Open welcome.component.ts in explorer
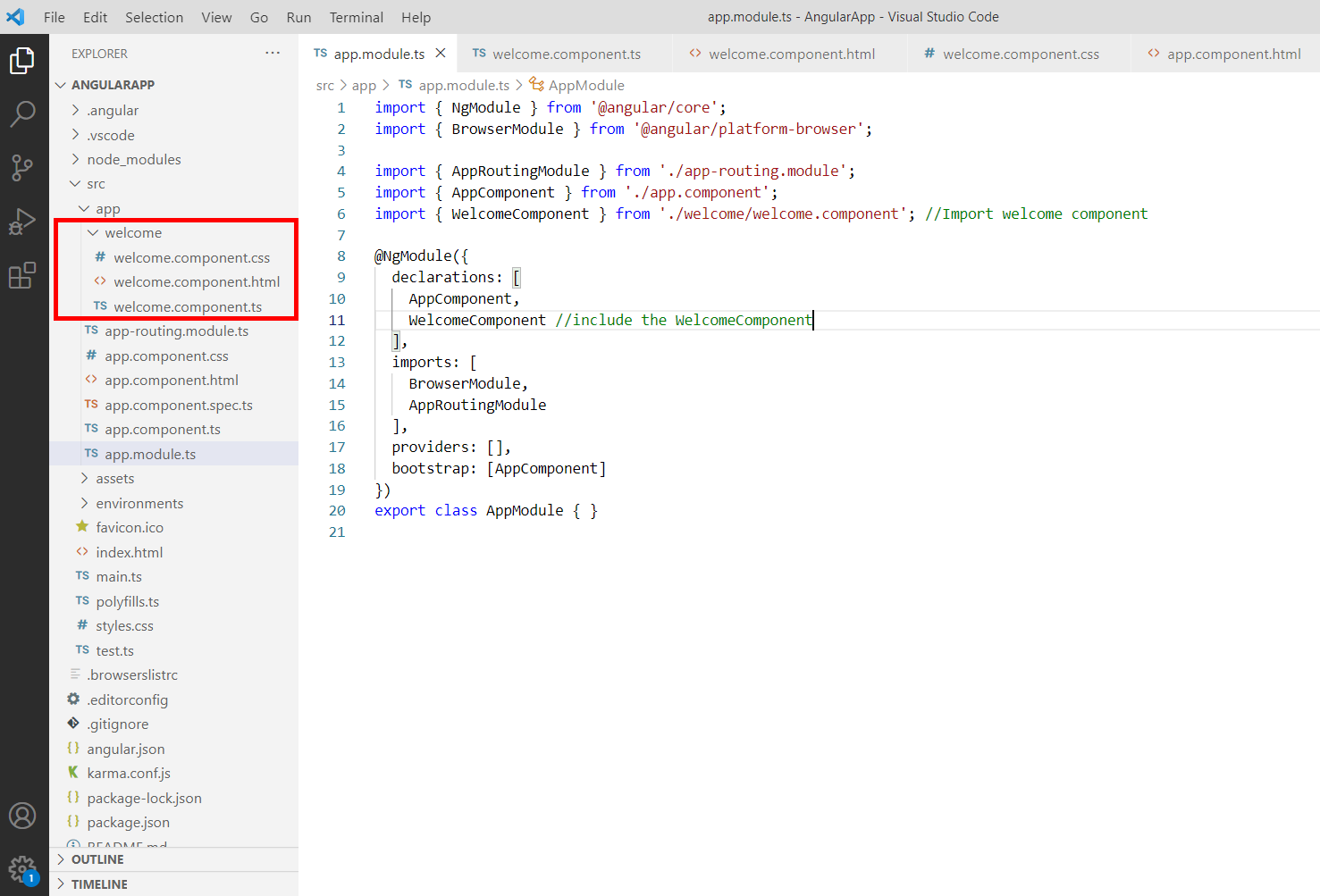Image resolution: width=1320 pixels, height=896 pixels. point(188,306)
